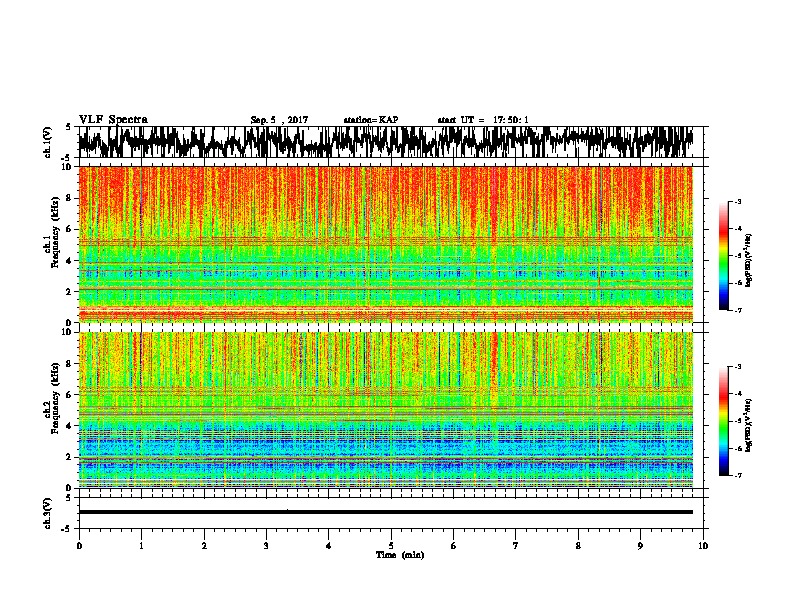The height and width of the screenshot is (612, 792).
Task: Click time axis tick label '7'
Action: (516, 546)
